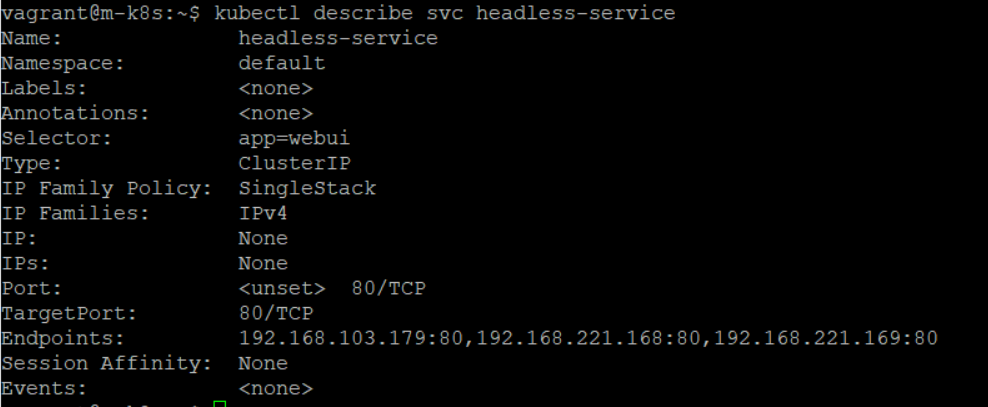Click the app=webui selector value

[x=294, y=138]
